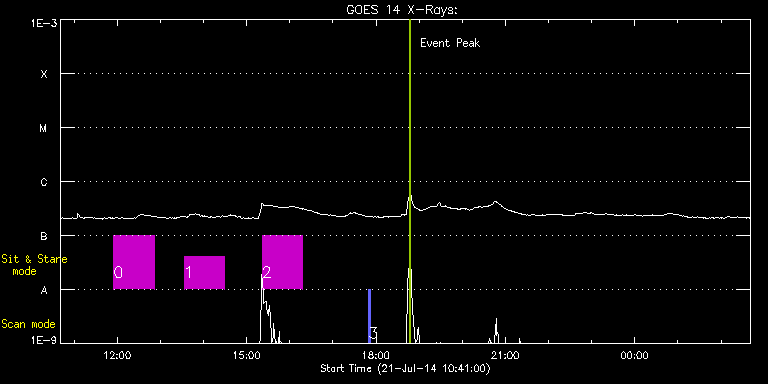Viewport: 768px width, 384px height.
Task: Click the 'Sit & Stare mode' label
Action: click(34, 264)
